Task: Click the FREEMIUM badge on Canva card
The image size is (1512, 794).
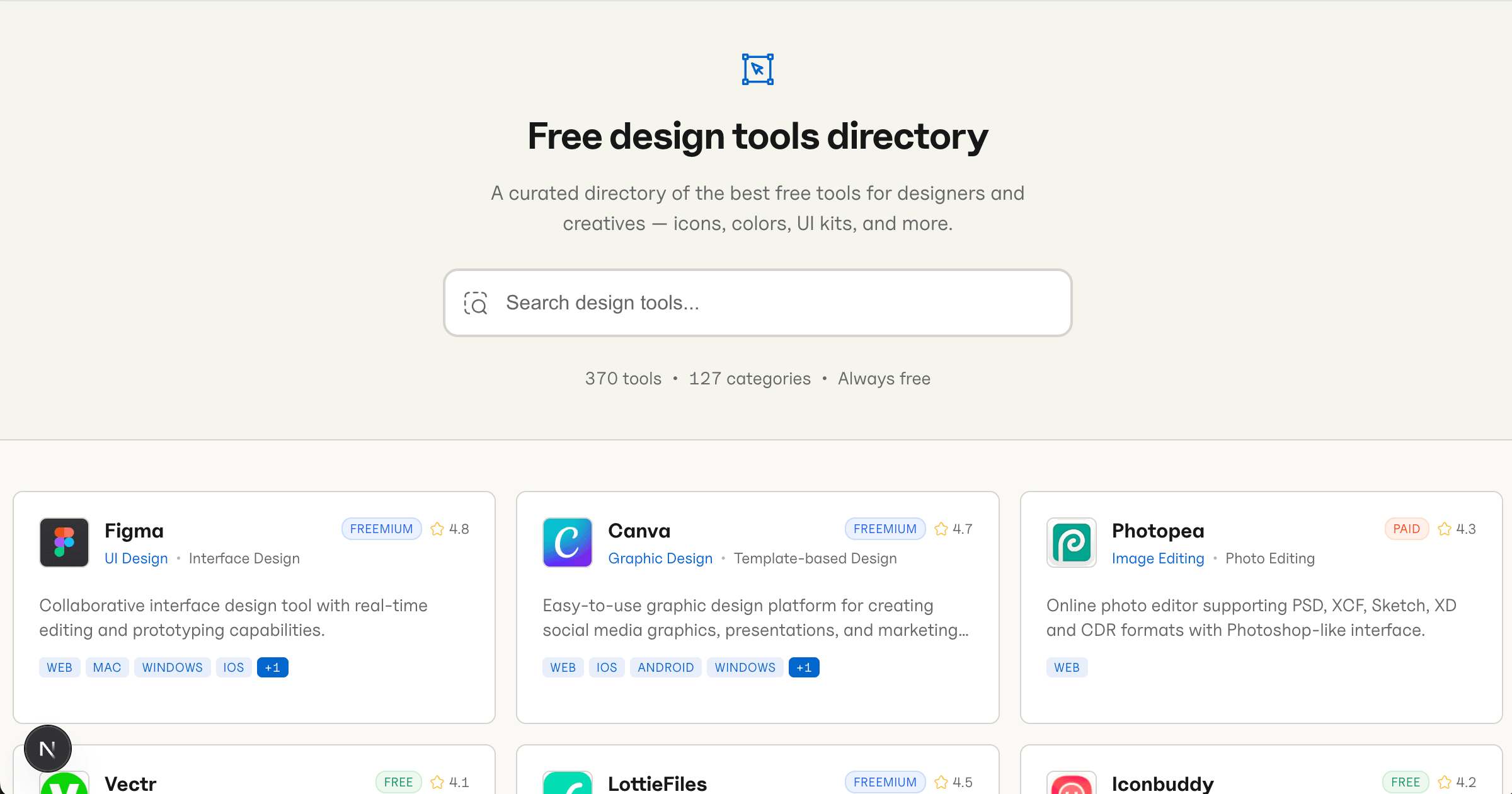Action: [885, 529]
